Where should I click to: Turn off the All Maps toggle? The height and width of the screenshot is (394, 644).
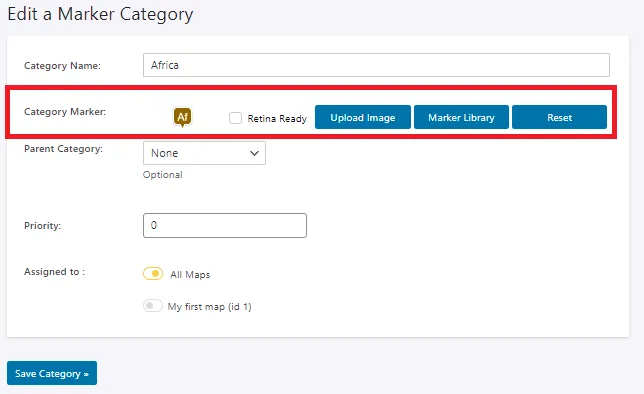click(153, 274)
